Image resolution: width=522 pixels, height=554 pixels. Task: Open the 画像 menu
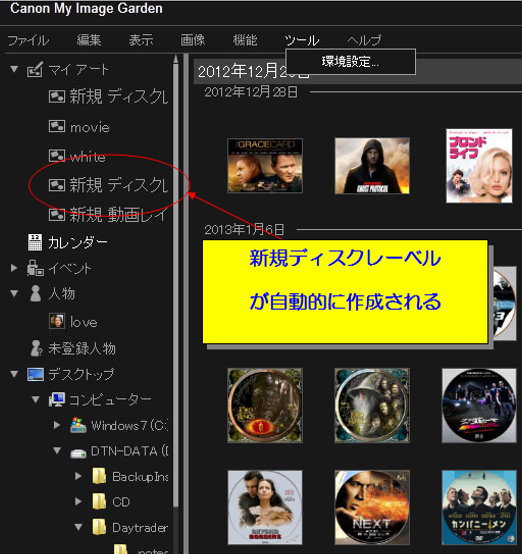pos(193,40)
